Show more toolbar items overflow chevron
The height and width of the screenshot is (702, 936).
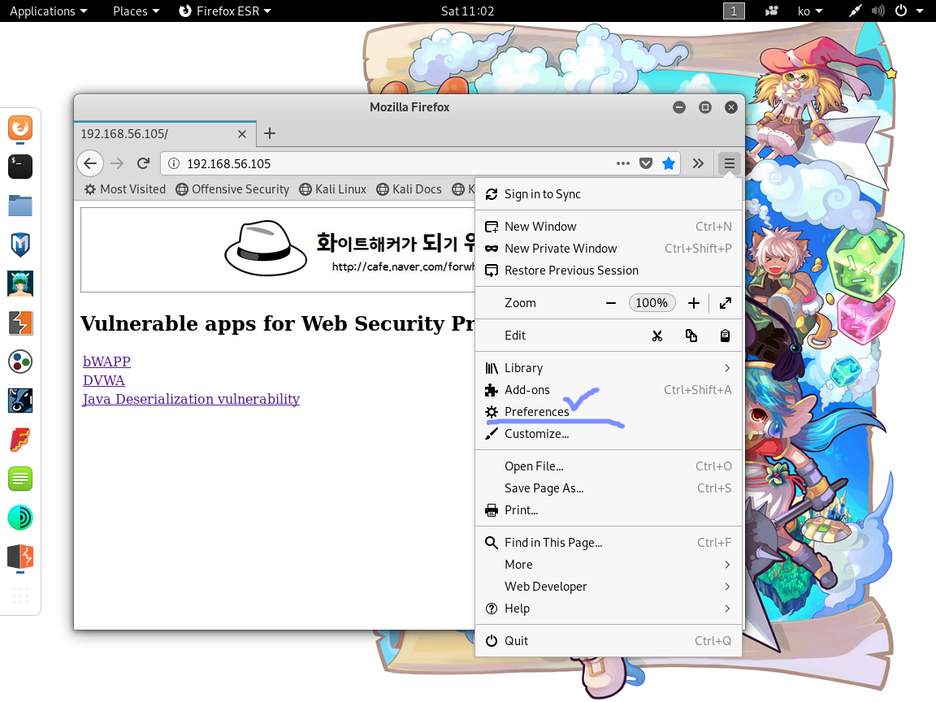698,163
